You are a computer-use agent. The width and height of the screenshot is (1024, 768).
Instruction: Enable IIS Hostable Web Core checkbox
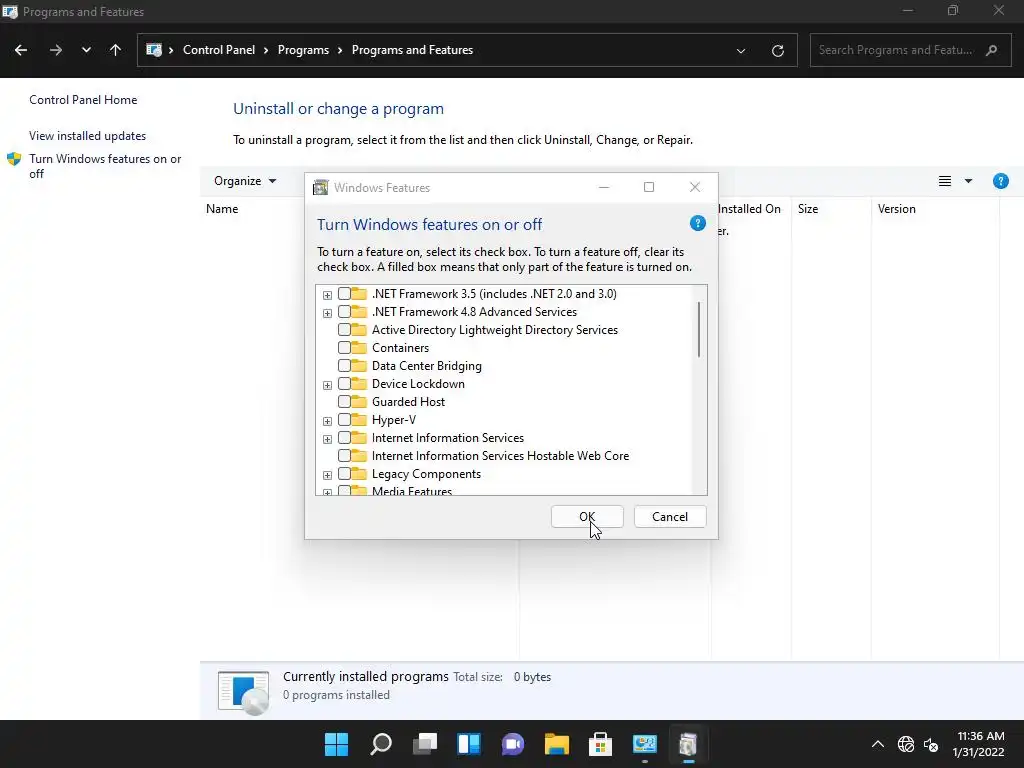[x=344, y=456]
